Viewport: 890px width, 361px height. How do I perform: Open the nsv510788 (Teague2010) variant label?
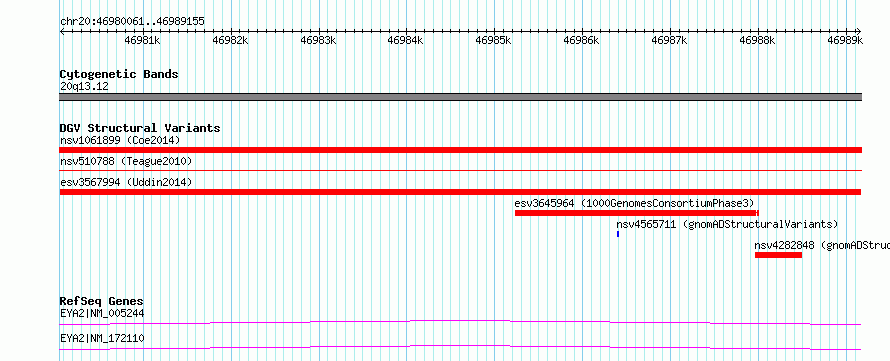[126, 162]
